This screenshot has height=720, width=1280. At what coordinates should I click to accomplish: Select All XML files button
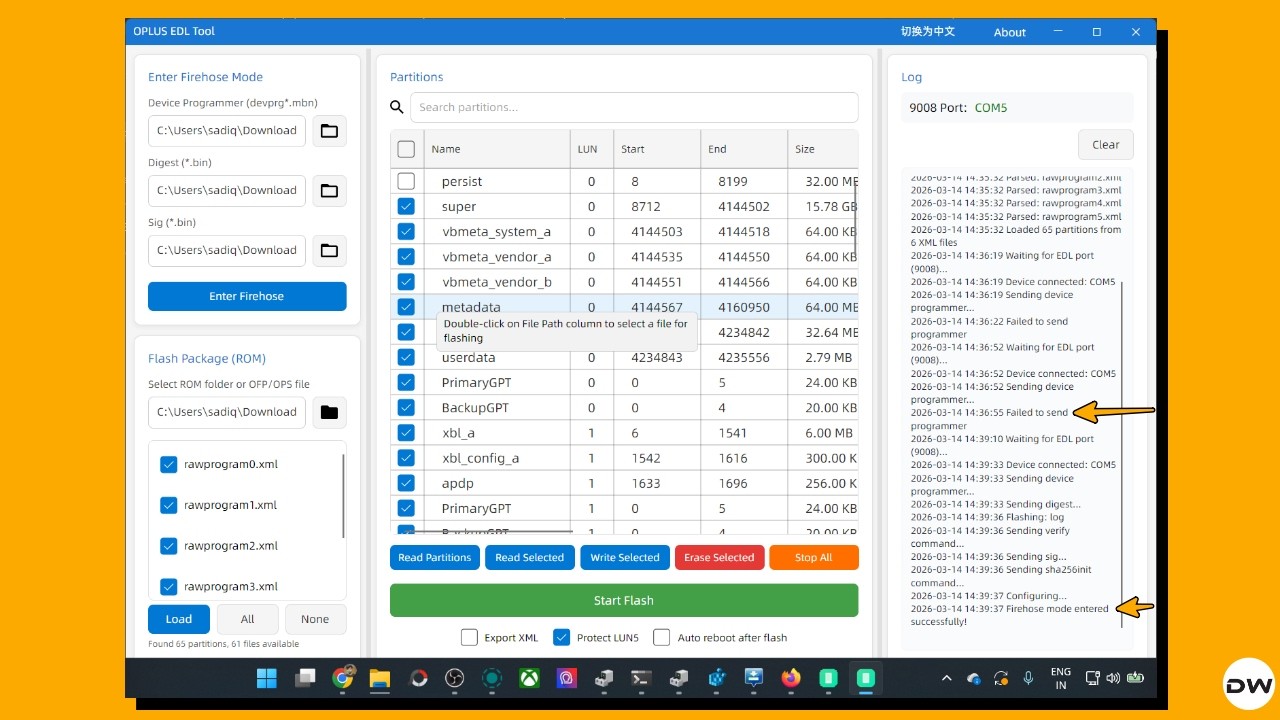[x=247, y=619]
